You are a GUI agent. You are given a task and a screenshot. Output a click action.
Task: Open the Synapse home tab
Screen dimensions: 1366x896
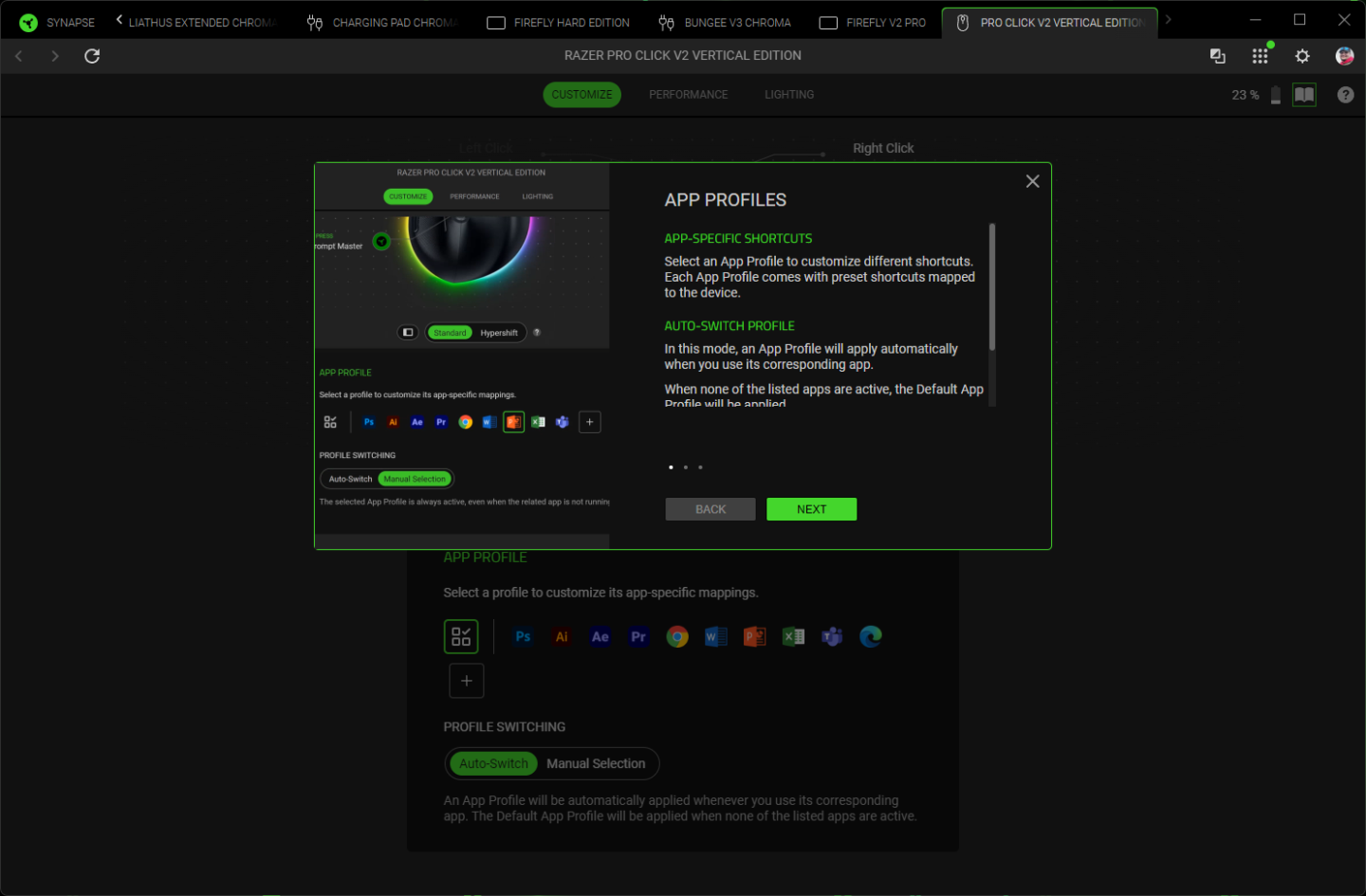[57, 22]
